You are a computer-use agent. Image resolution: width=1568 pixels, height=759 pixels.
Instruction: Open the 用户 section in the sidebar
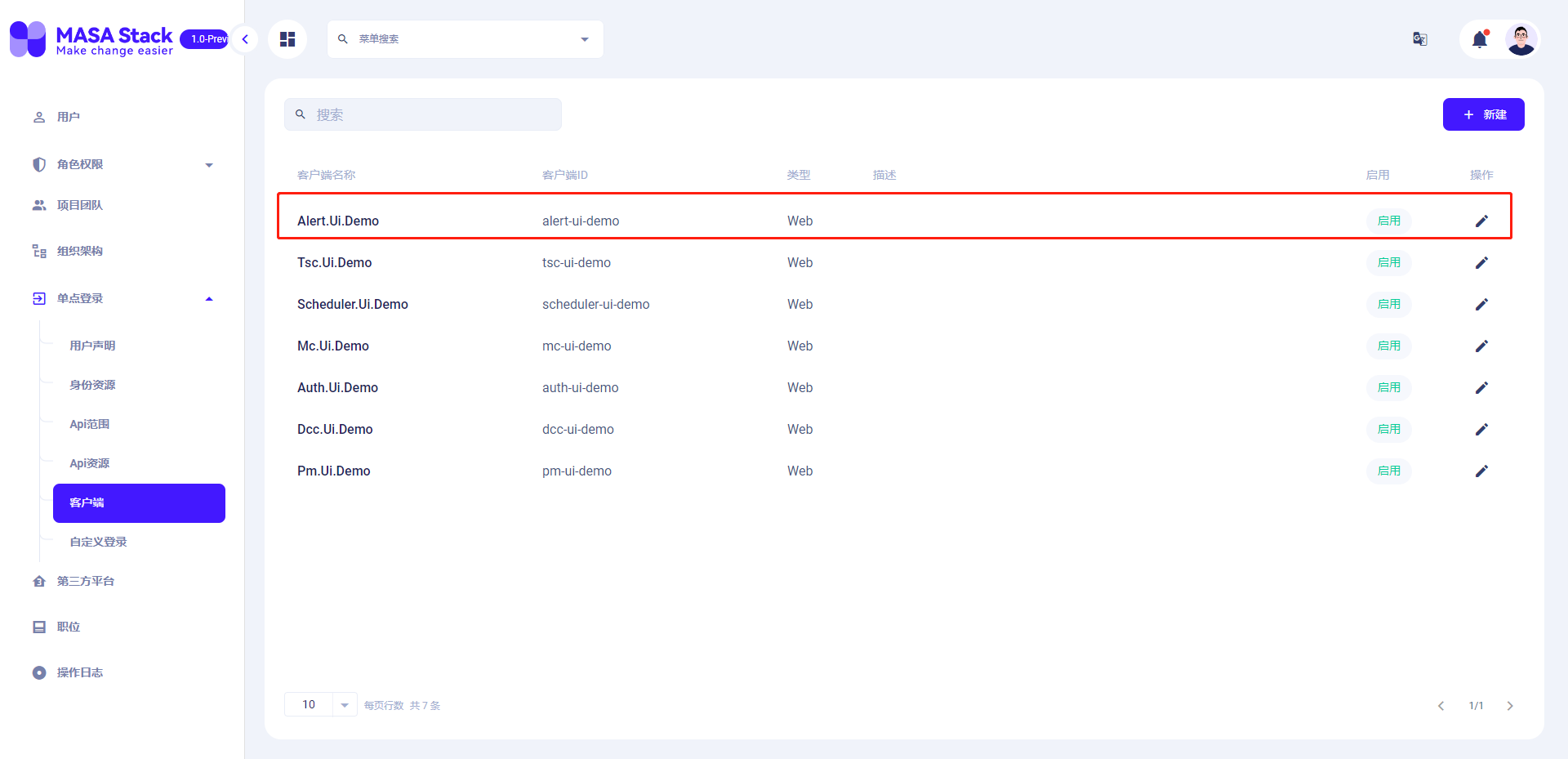[68, 116]
